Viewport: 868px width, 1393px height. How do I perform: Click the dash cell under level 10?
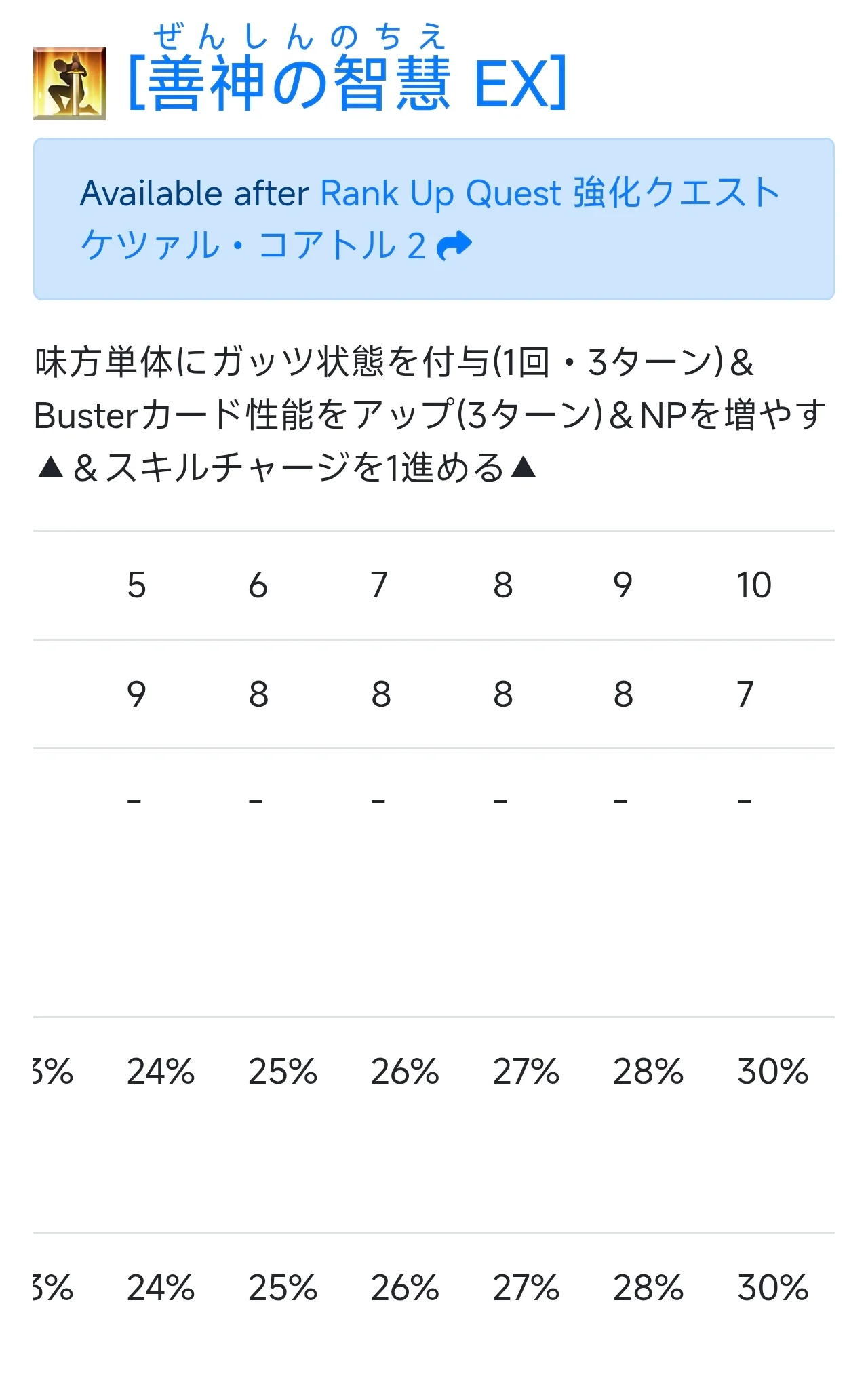tap(745, 802)
